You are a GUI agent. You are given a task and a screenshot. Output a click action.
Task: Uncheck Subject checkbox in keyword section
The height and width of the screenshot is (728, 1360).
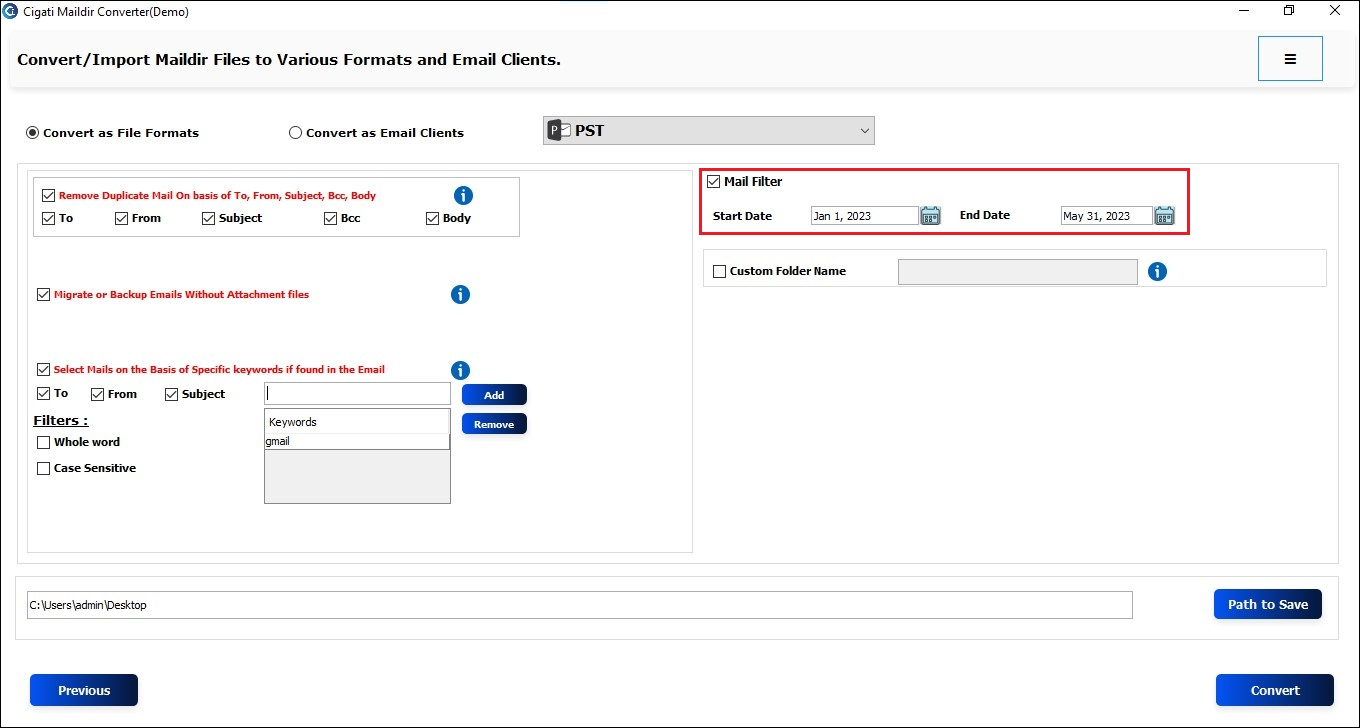click(x=171, y=394)
